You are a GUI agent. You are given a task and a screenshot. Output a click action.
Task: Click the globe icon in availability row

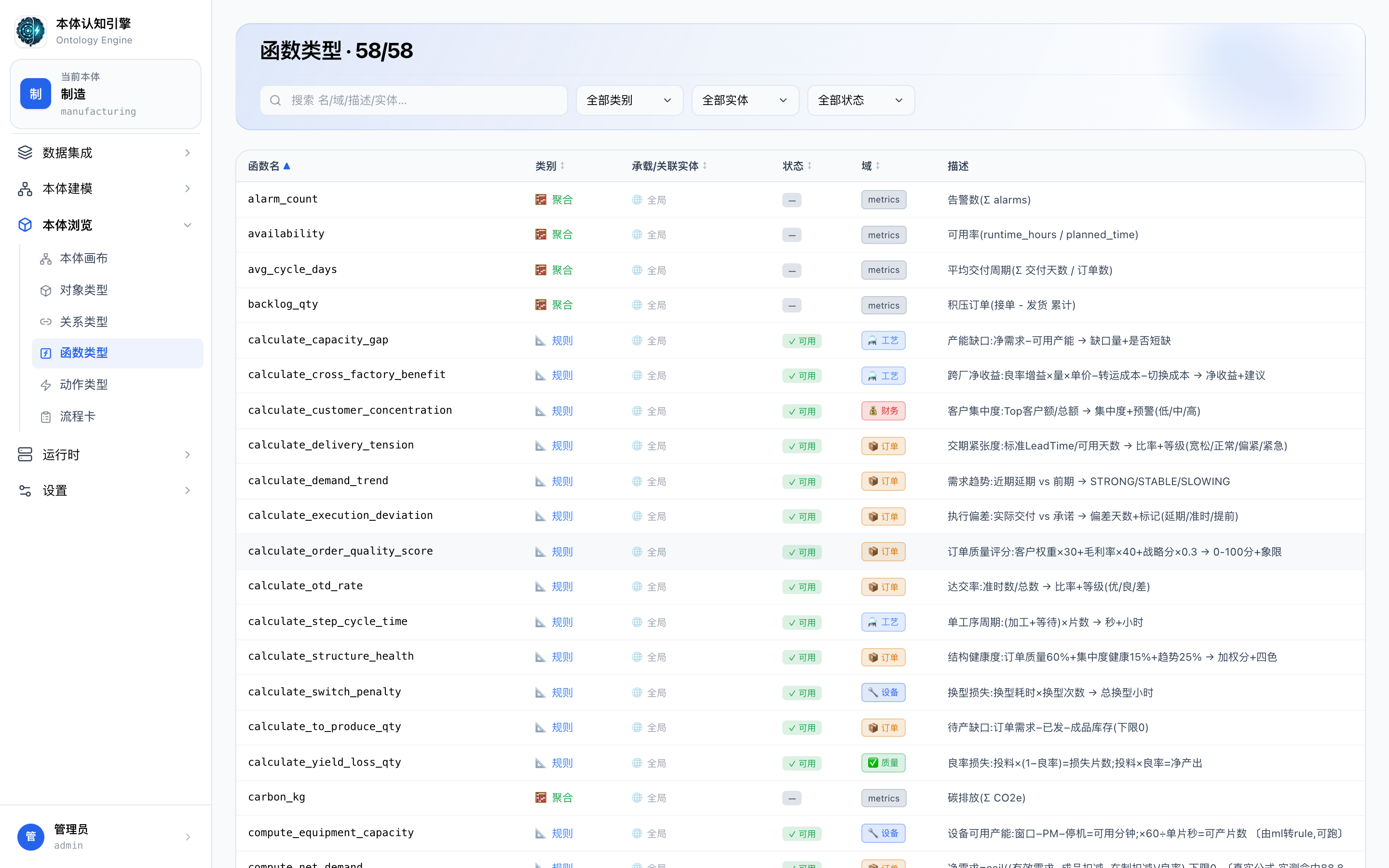coord(637,234)
